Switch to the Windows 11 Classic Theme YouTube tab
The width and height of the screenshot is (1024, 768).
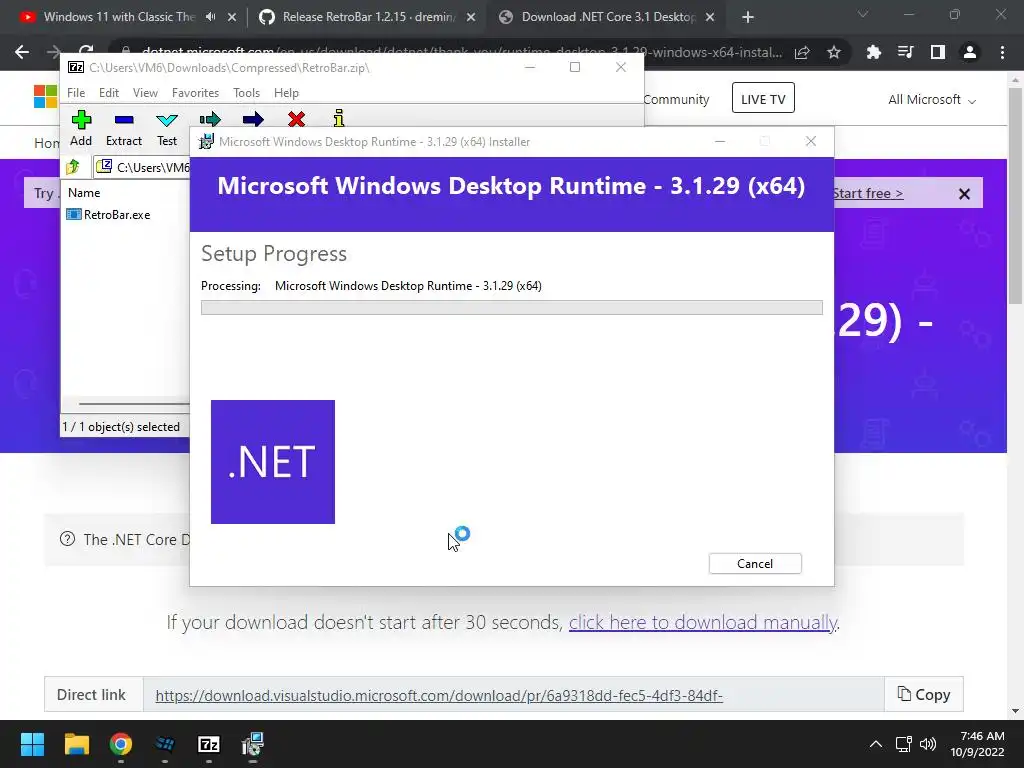[x=118, y=17]
